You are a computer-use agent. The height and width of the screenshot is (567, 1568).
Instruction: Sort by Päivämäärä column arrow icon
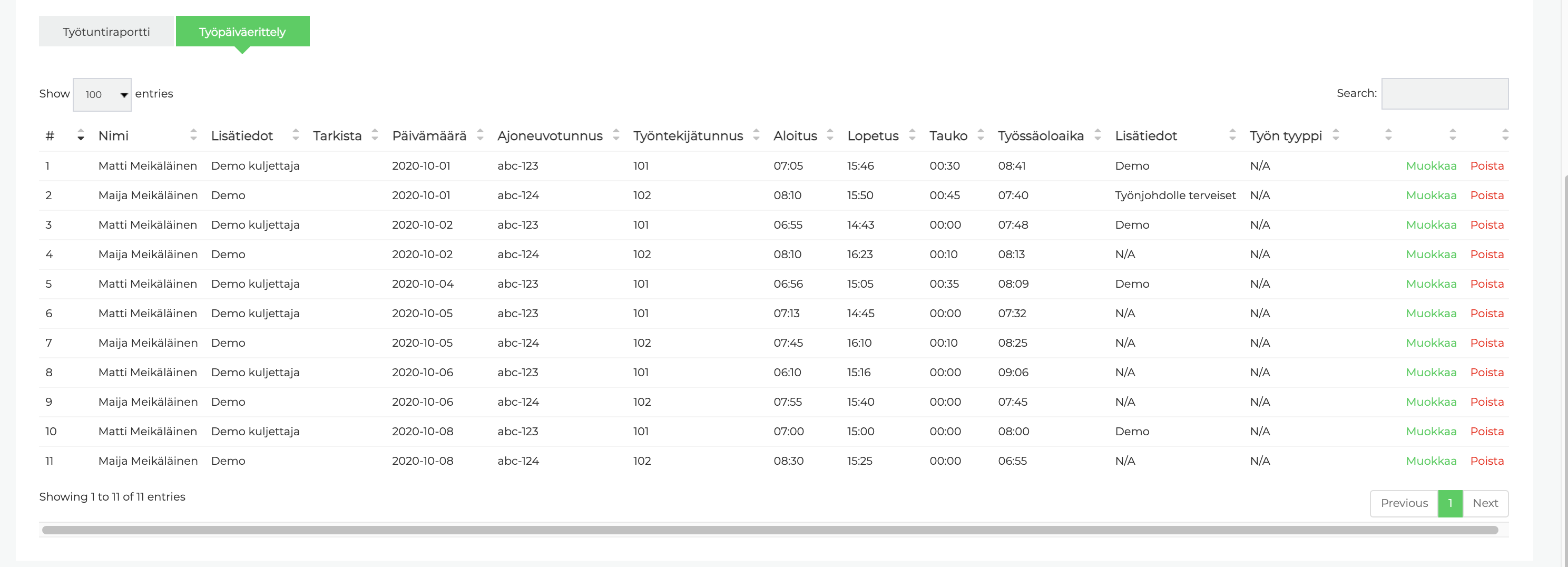[479, 135]
